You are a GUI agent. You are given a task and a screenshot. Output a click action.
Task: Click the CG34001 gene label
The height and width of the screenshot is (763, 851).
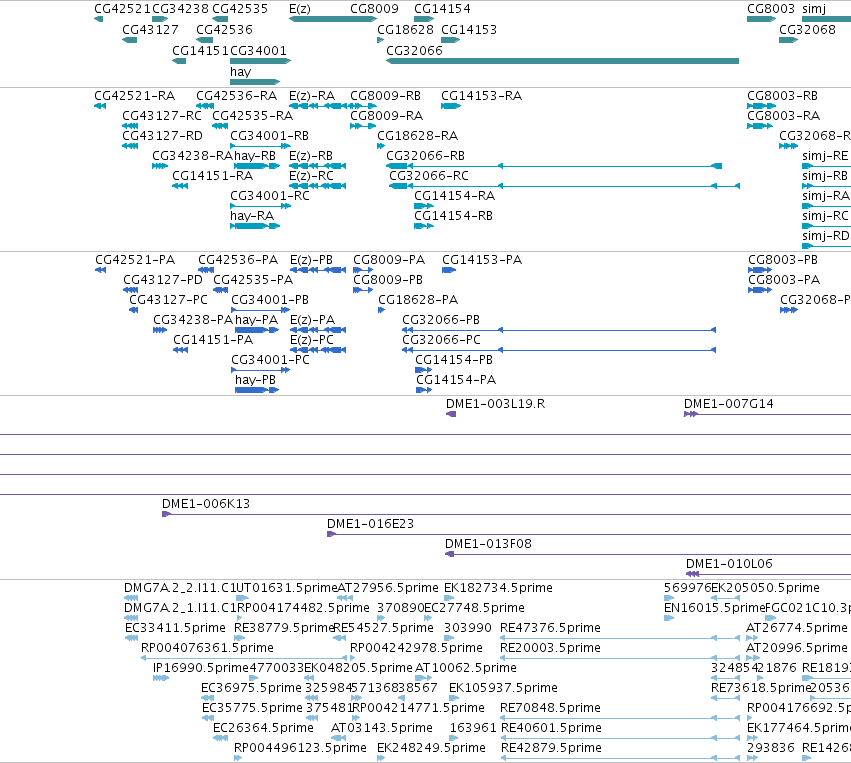(258, 50)
